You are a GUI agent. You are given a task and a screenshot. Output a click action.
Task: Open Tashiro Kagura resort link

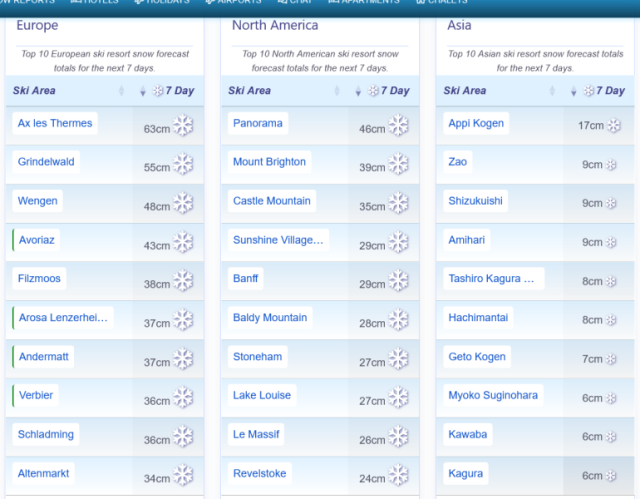click(493, 279)
